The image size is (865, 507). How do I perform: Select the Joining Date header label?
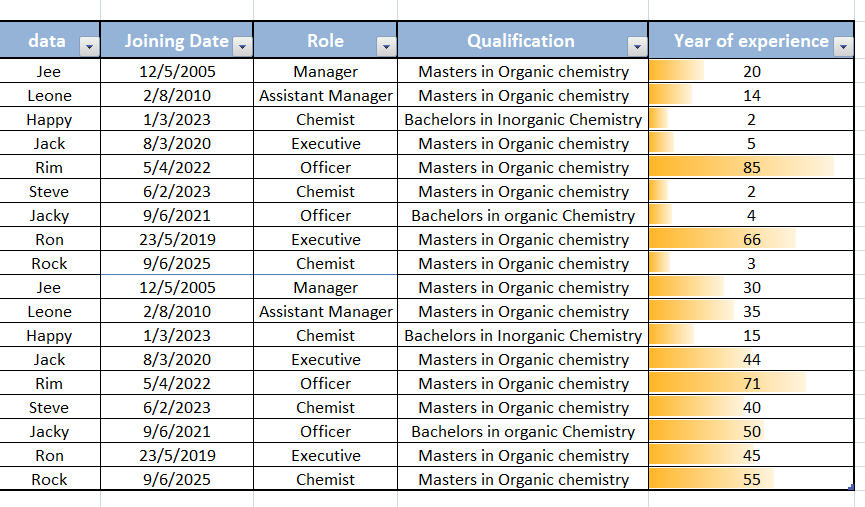176,41
